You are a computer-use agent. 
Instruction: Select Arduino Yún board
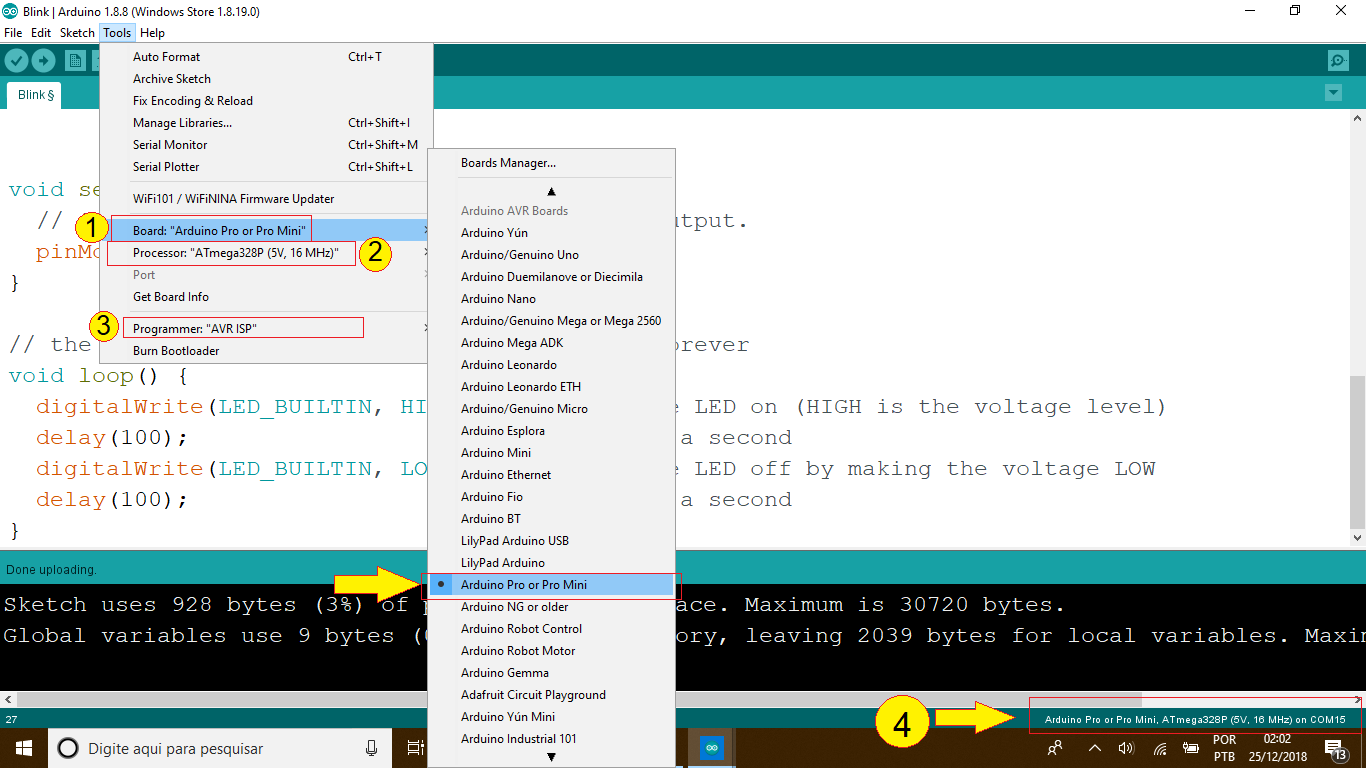click(x=551, y=233)
